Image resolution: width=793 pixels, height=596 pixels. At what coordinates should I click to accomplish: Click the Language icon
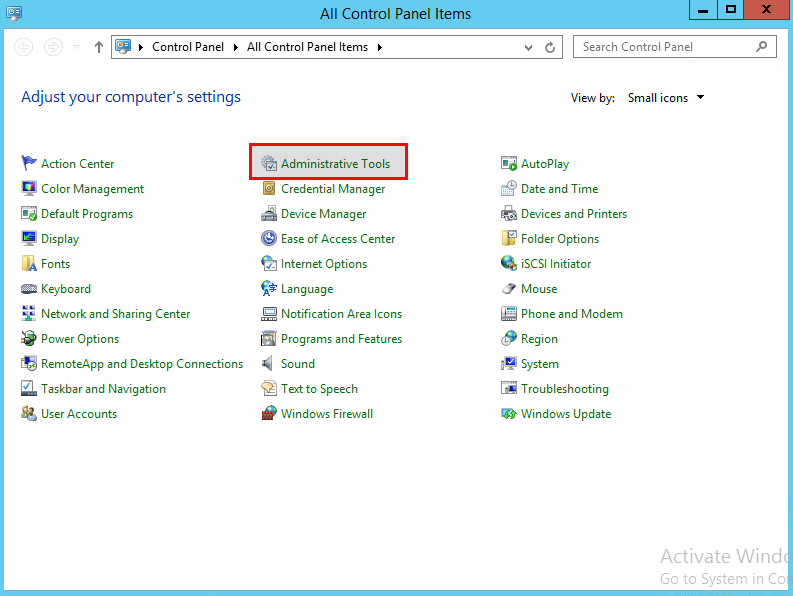pyautogui.click(x=269, y=288)
